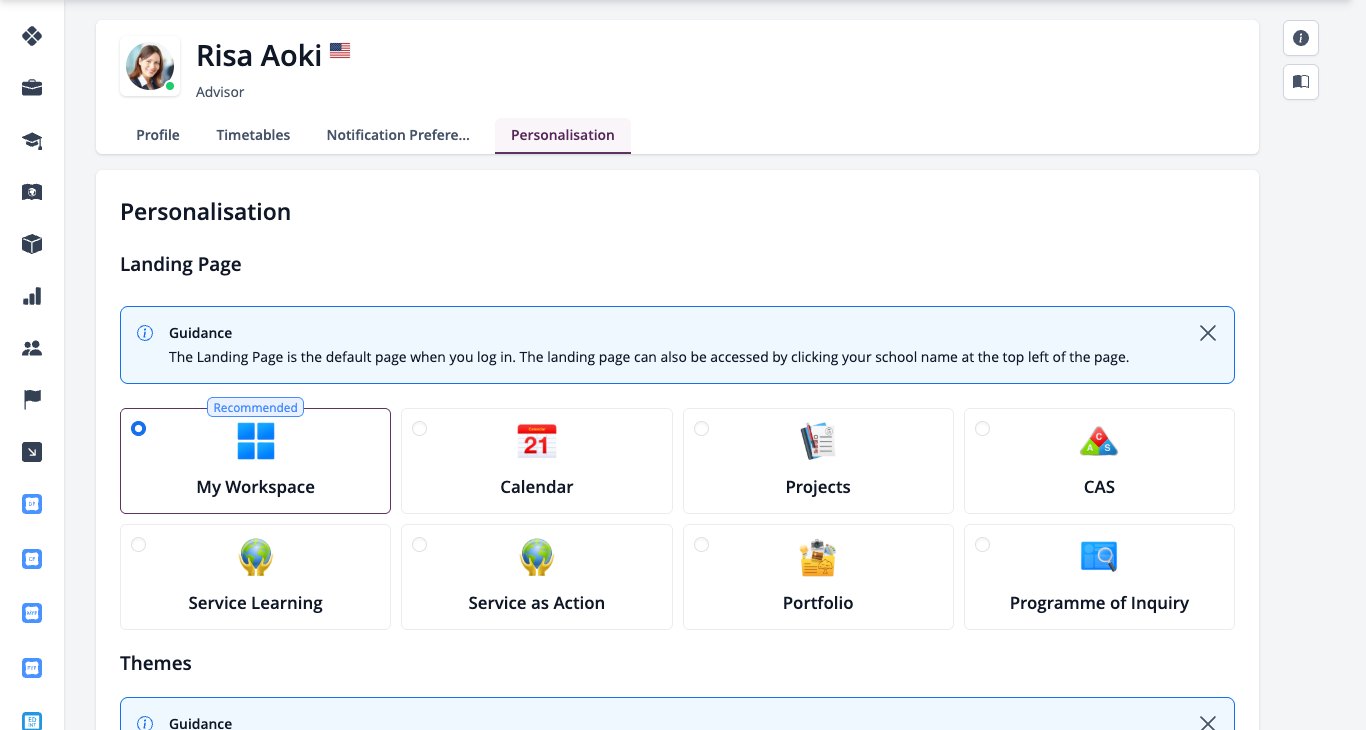Select CAS radio button

pos(983,428)
